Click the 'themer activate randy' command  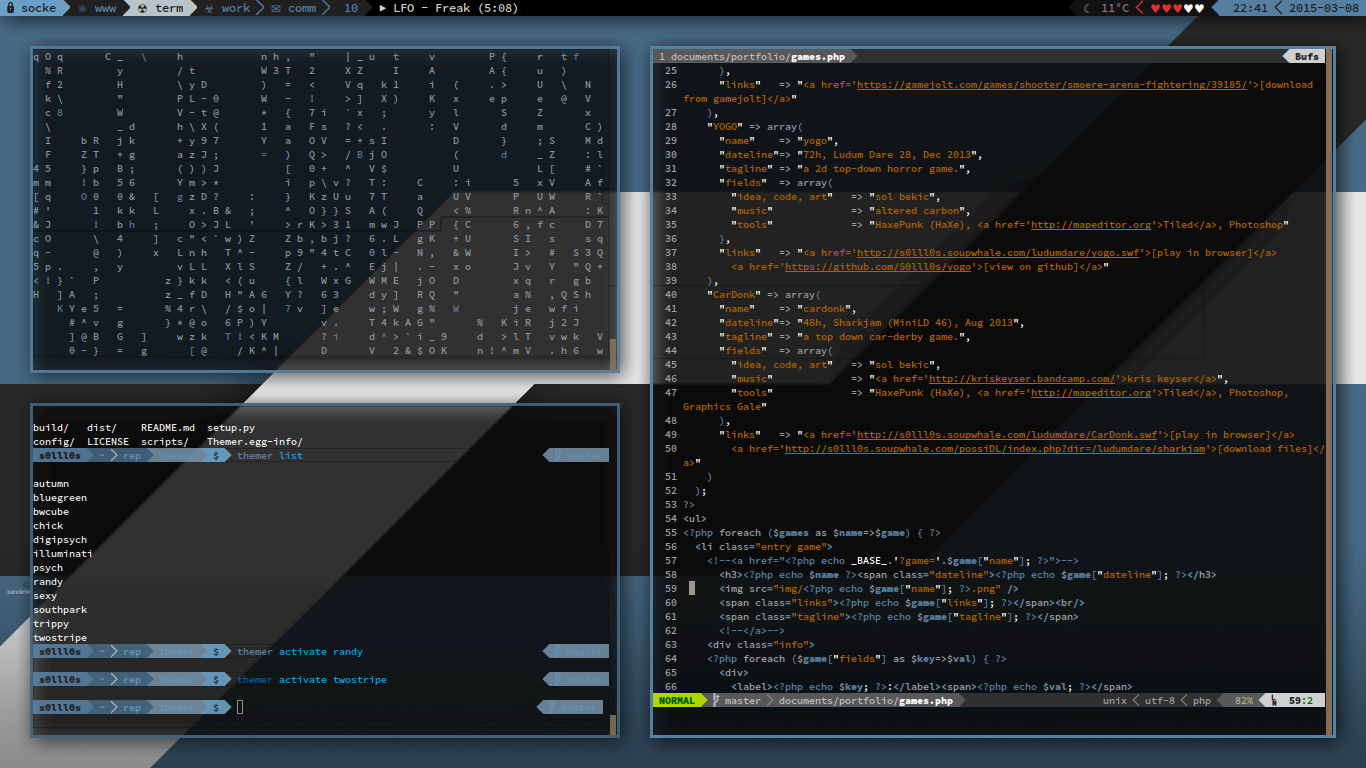point(300,652)
